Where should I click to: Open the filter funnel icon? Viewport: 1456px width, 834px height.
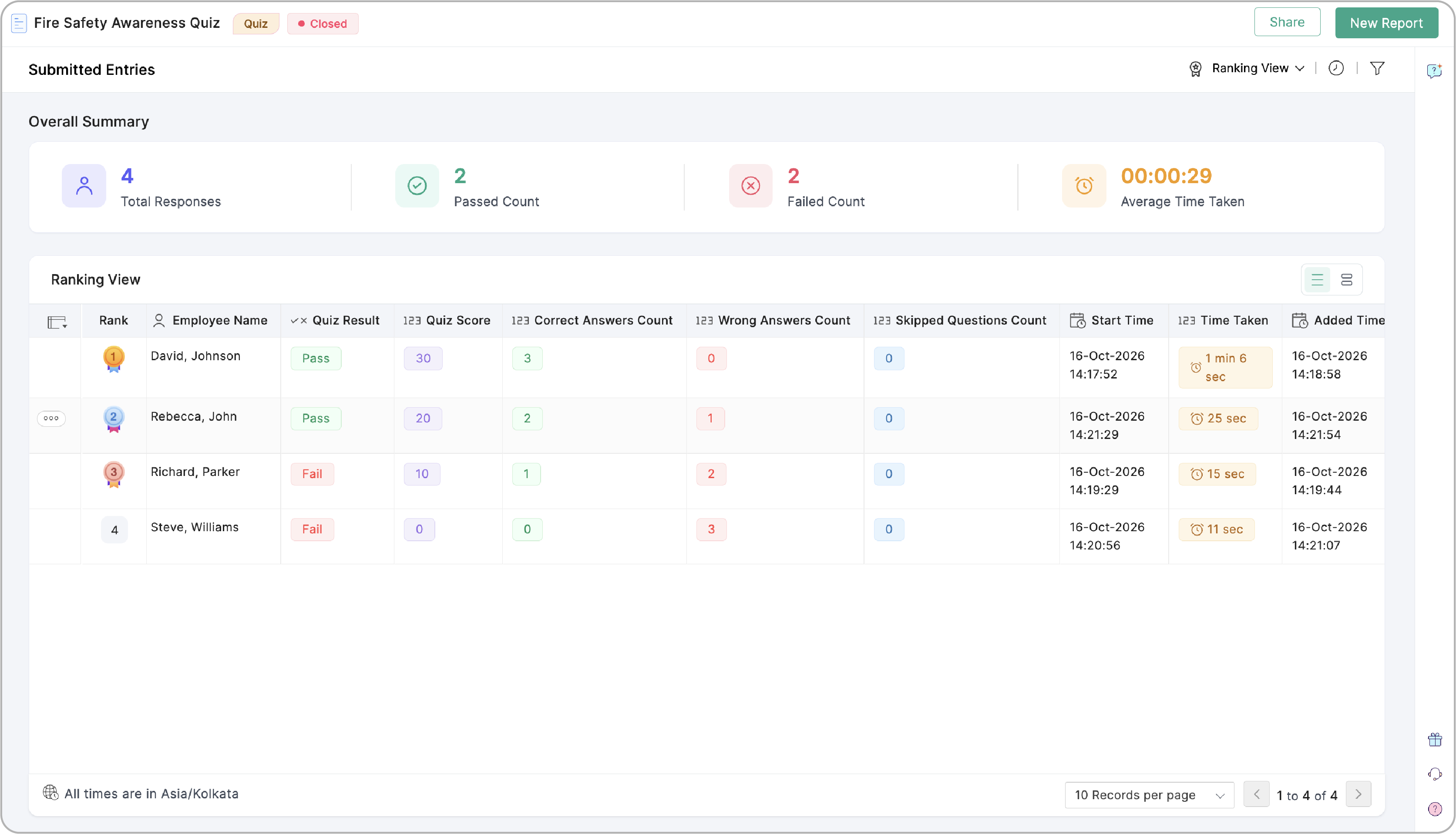point(1377,68)
